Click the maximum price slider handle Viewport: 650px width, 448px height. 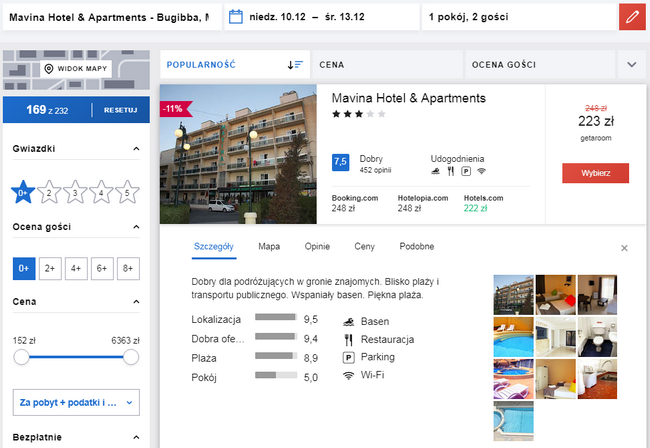pyautogui.click(x=131, y=357)
